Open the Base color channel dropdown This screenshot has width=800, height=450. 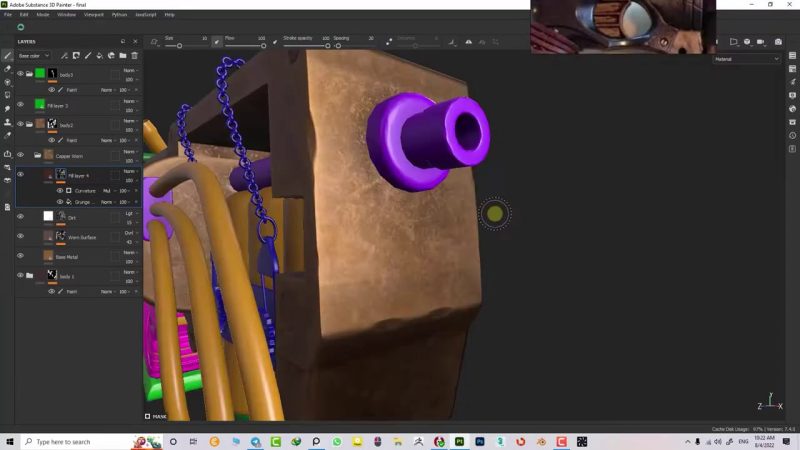[x=34, y=56]
